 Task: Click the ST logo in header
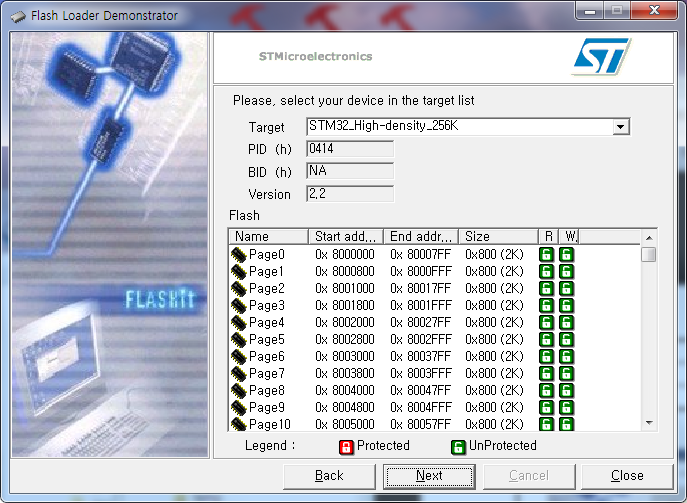pyautogui.click(x=602, y=56)
